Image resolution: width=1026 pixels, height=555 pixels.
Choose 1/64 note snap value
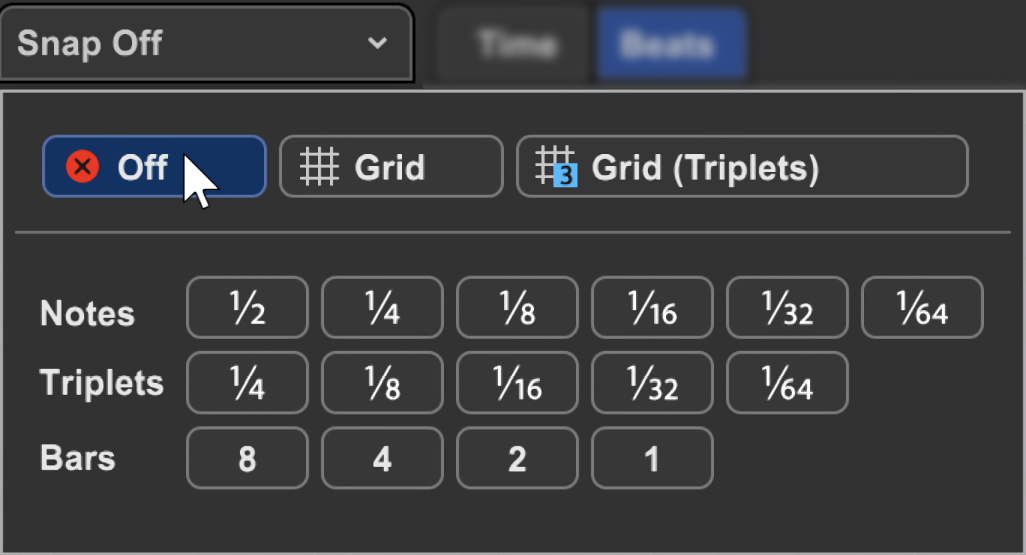(x=923, y=308)
